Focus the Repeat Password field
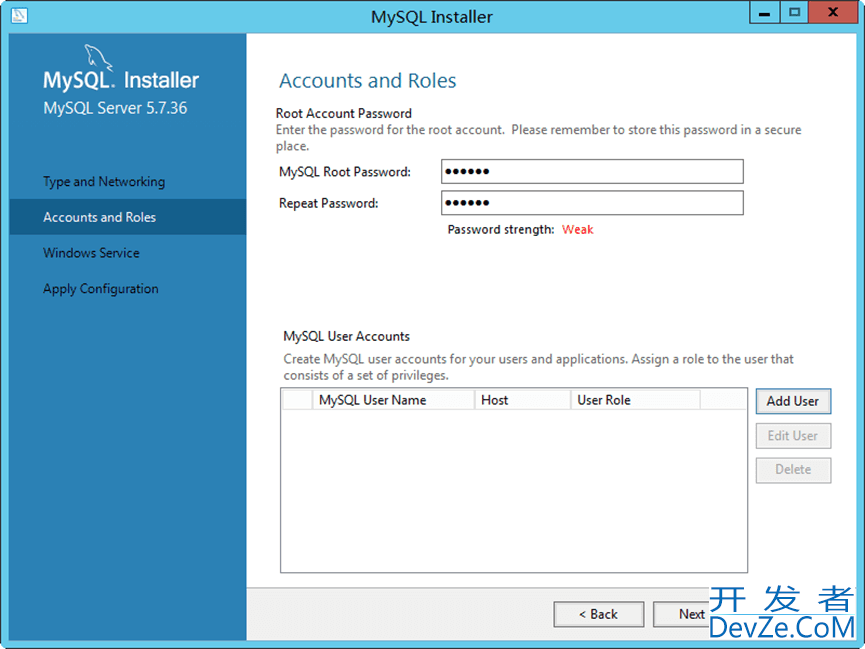The width and height of the screenshot is (865, 649). click(x=592, y=203)
